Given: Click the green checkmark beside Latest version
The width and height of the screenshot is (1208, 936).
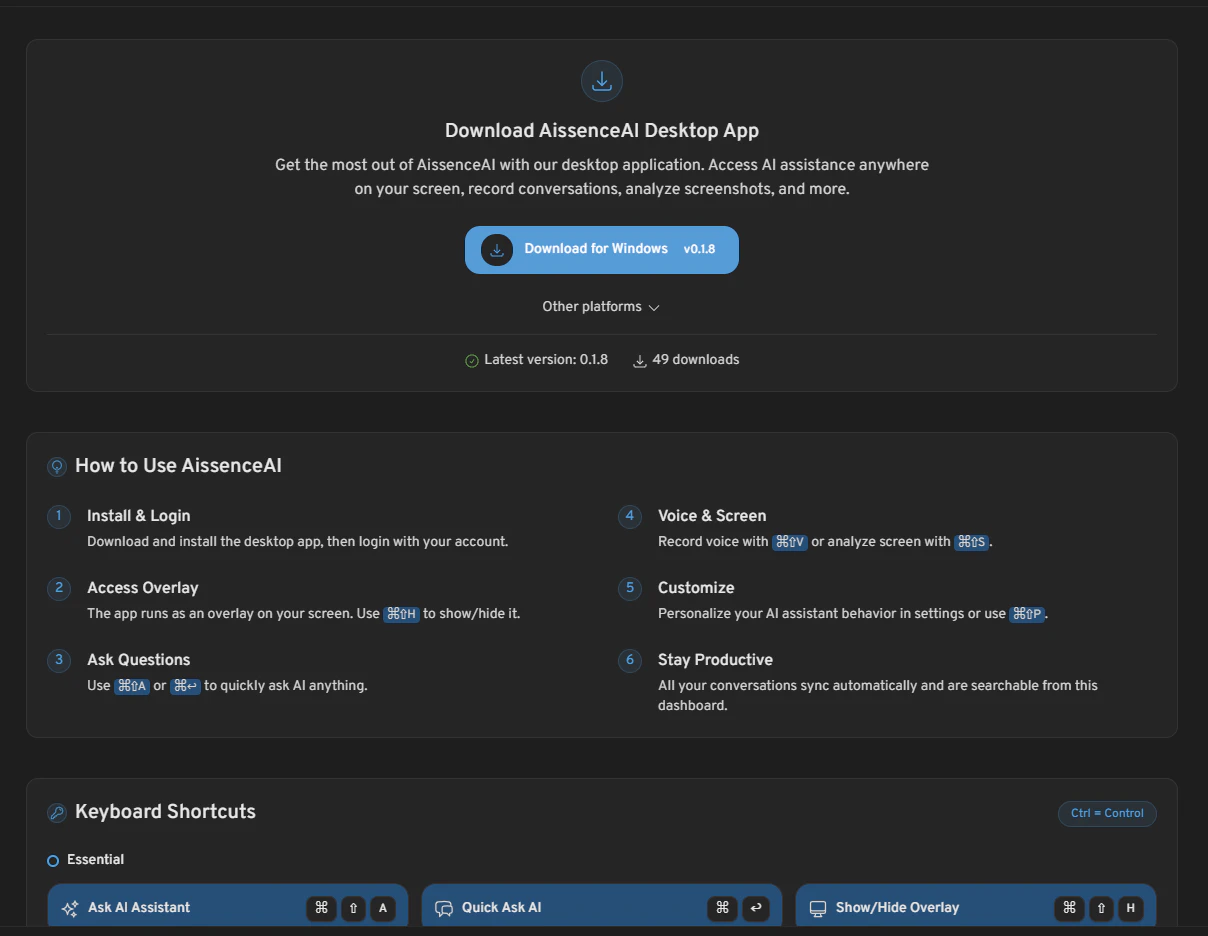Looking at the screenshot, I should tap(471, 359).
